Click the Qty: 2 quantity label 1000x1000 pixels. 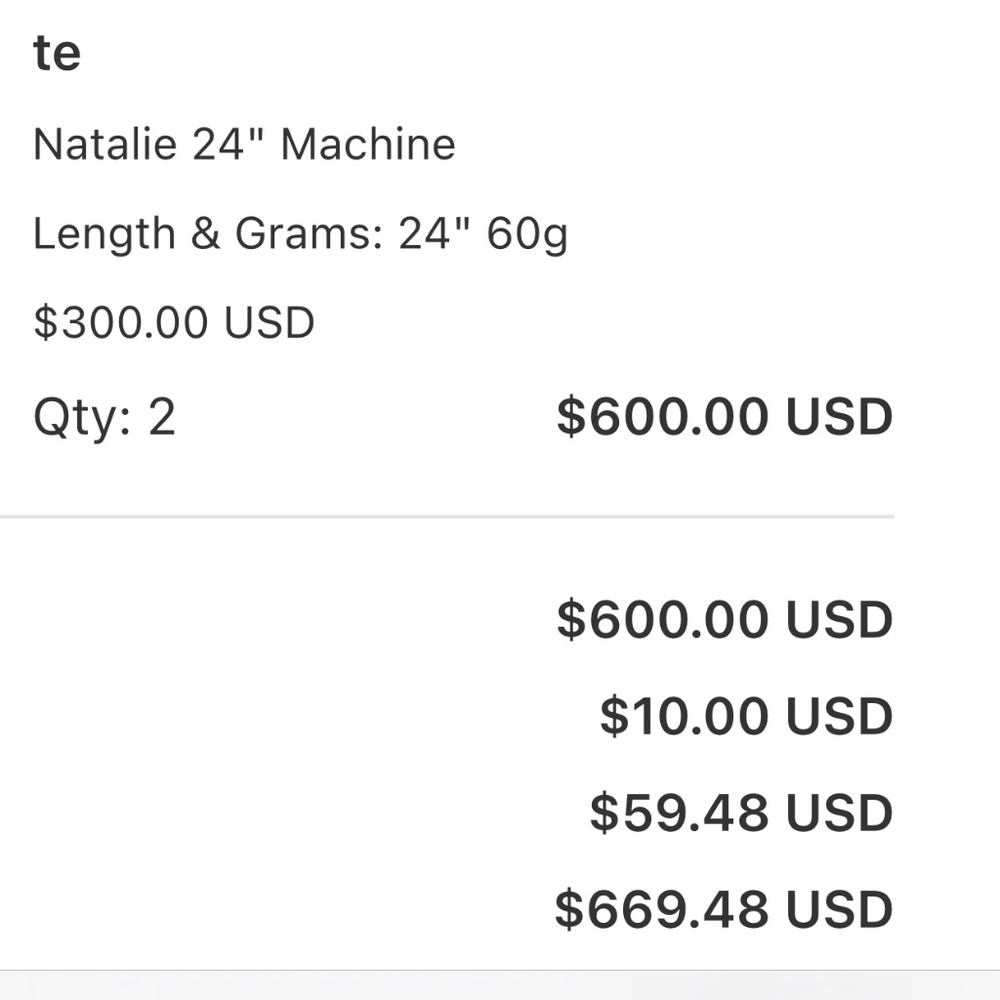[104, 417]
